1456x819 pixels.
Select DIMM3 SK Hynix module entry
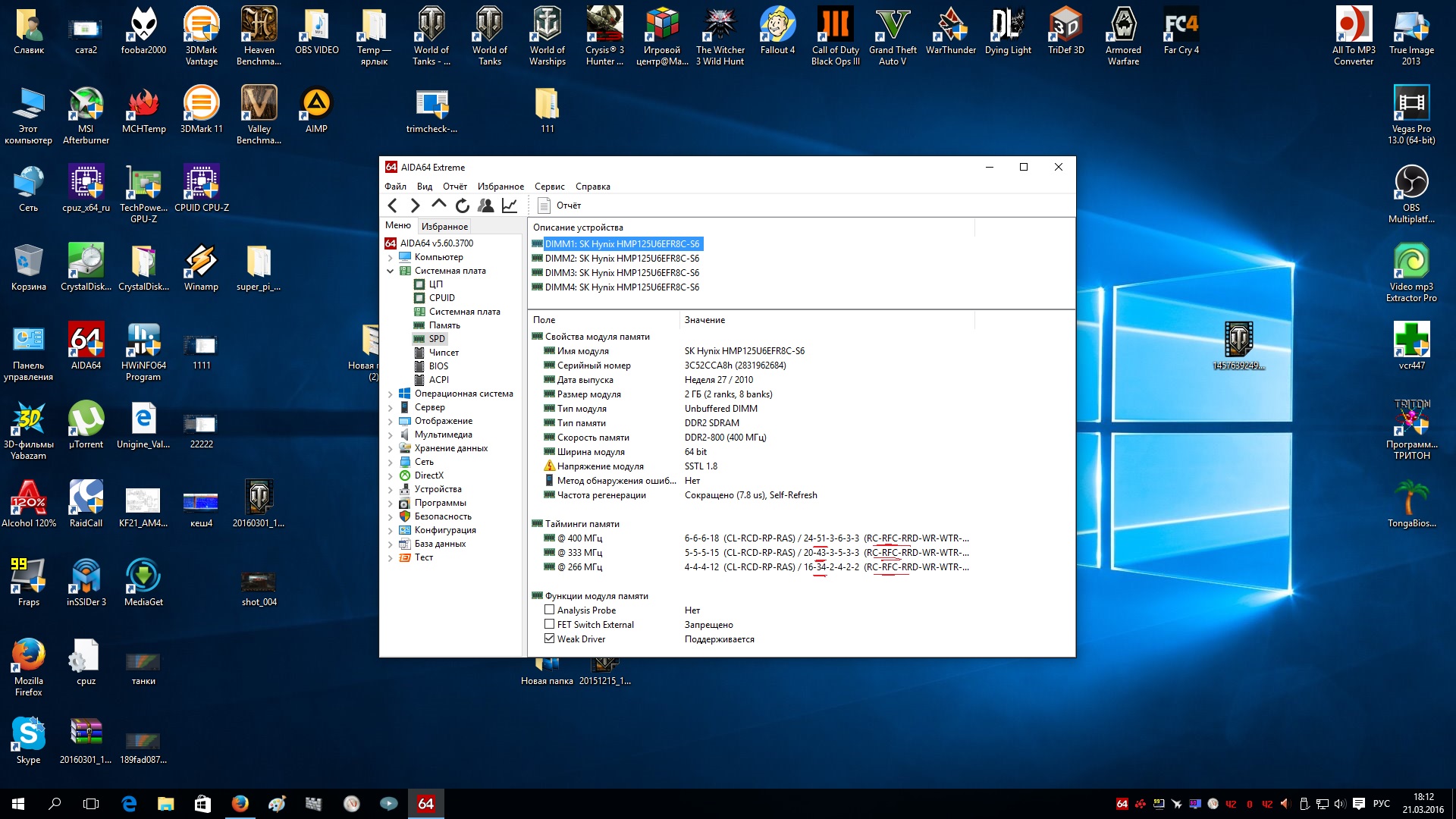click(x=621, y=273)
